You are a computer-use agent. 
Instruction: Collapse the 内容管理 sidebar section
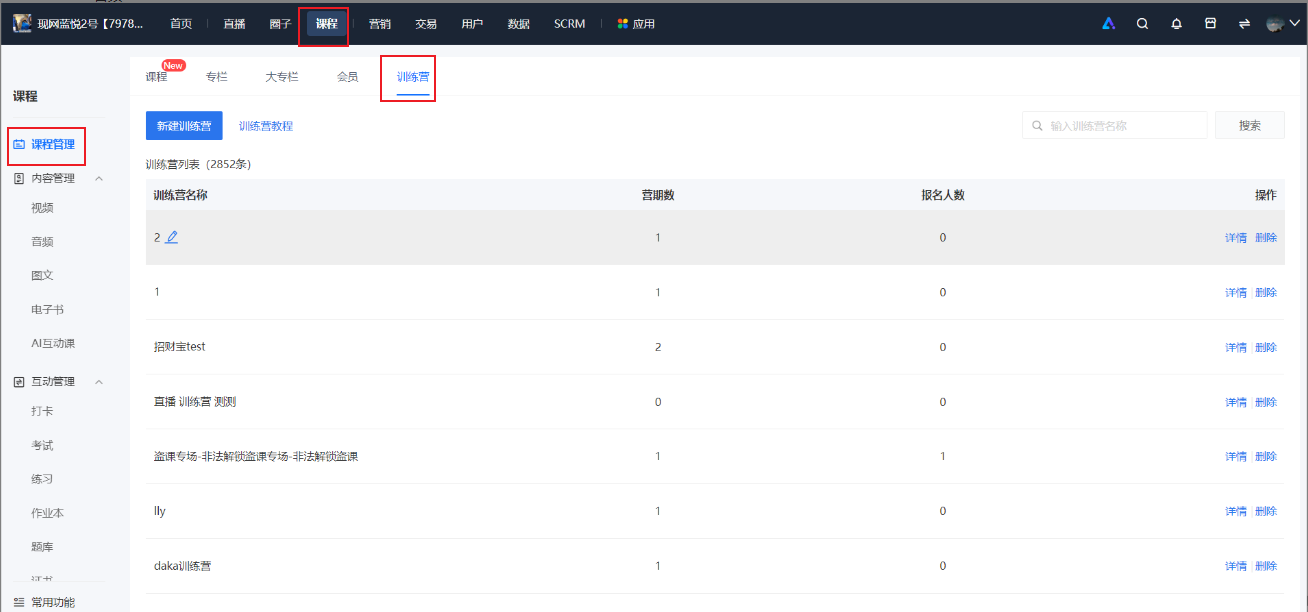point(99,178)
